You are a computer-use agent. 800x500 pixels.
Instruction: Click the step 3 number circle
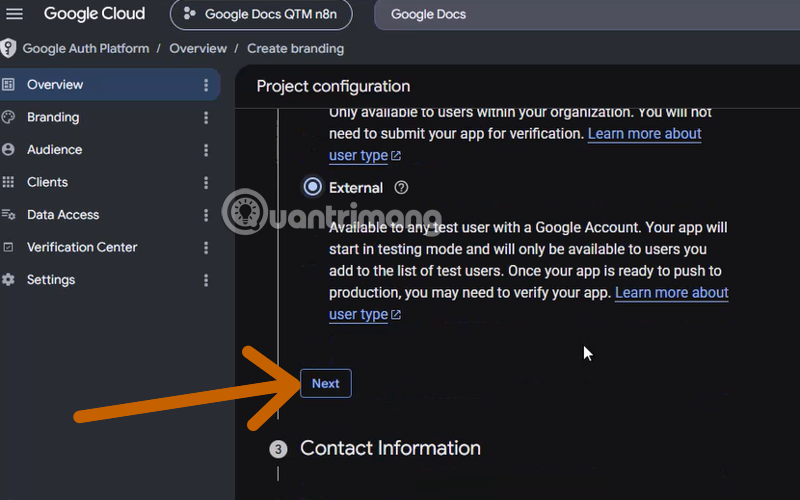pos(278,449)
